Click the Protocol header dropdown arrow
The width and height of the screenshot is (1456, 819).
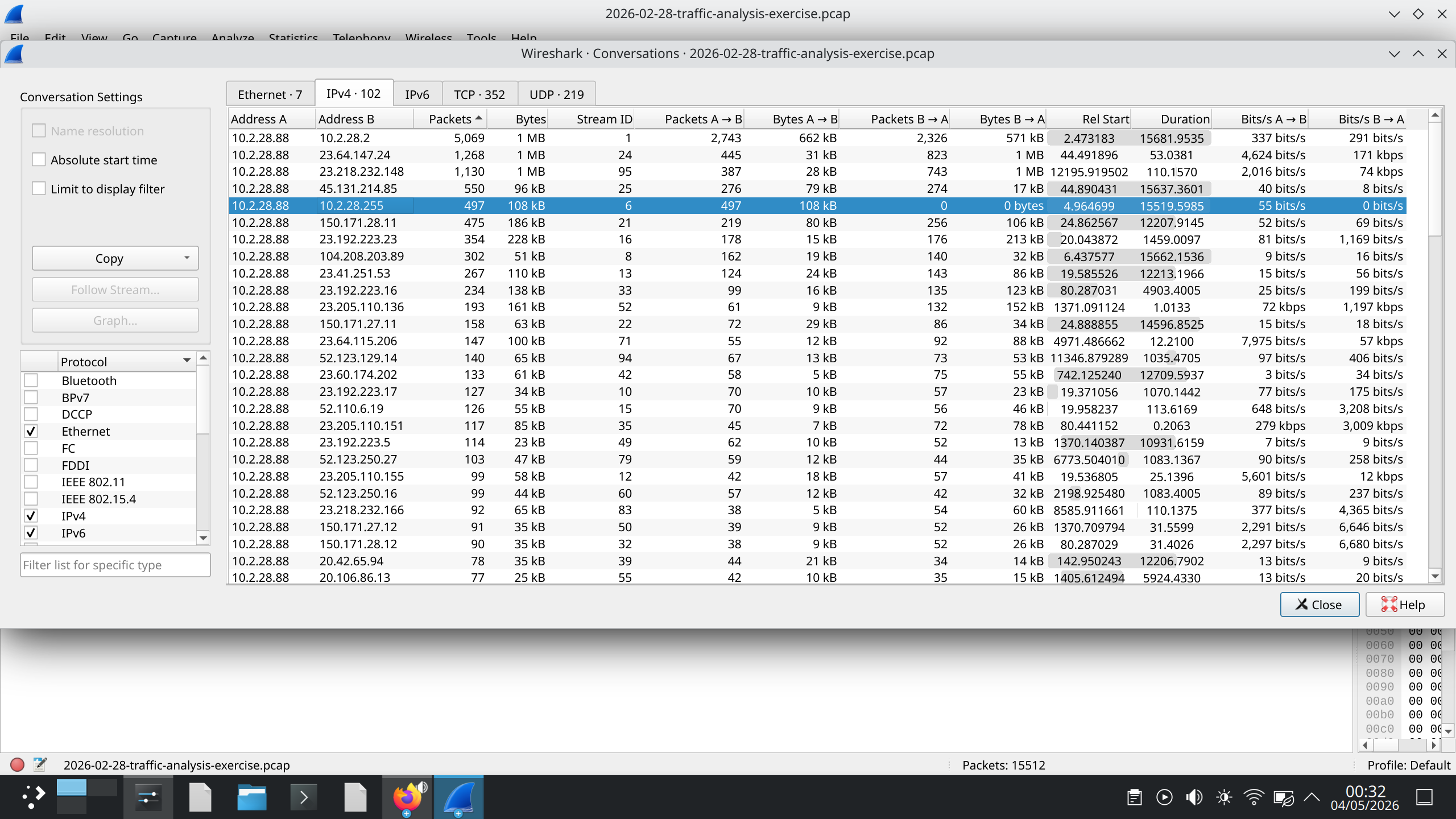(x=187, y=361)
